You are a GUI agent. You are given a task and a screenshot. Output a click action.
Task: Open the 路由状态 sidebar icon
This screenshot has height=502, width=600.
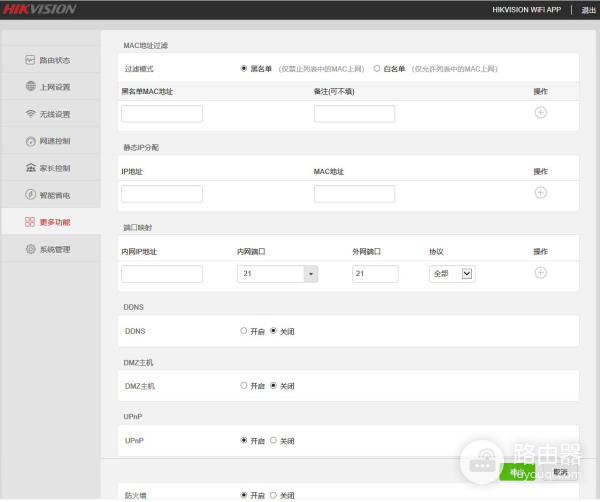tap(30, 60)
